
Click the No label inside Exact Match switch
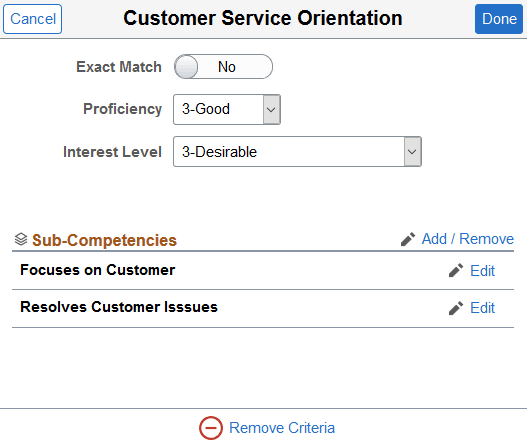coord(227,67)
